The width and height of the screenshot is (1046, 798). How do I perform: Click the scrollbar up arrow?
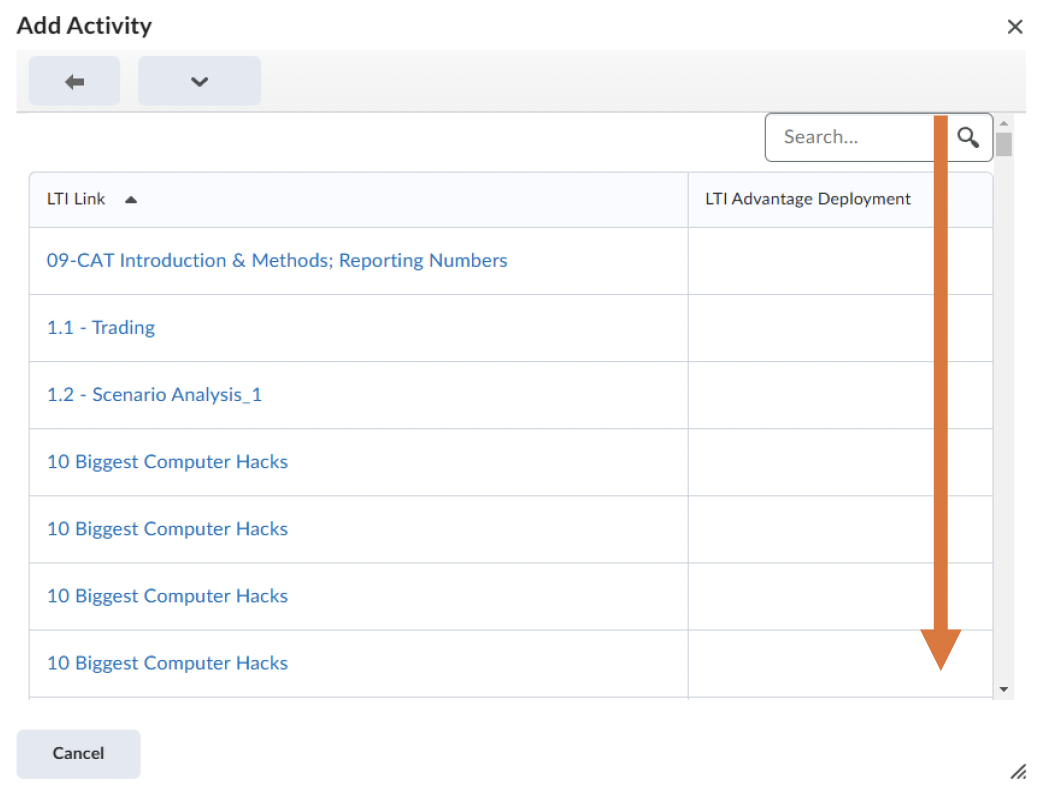coord(1004,124)
